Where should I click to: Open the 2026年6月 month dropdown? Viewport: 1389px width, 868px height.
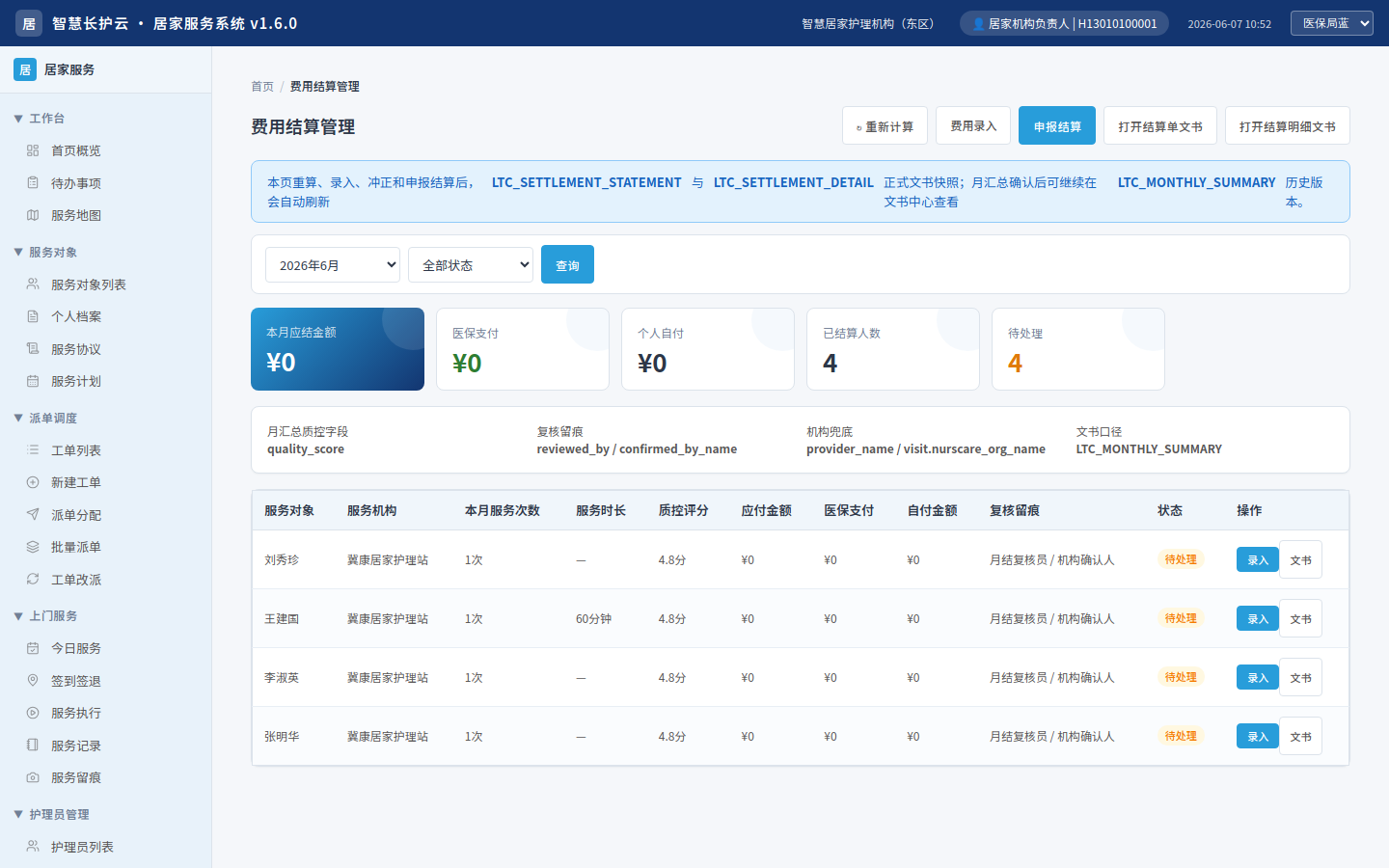[333, 265]
